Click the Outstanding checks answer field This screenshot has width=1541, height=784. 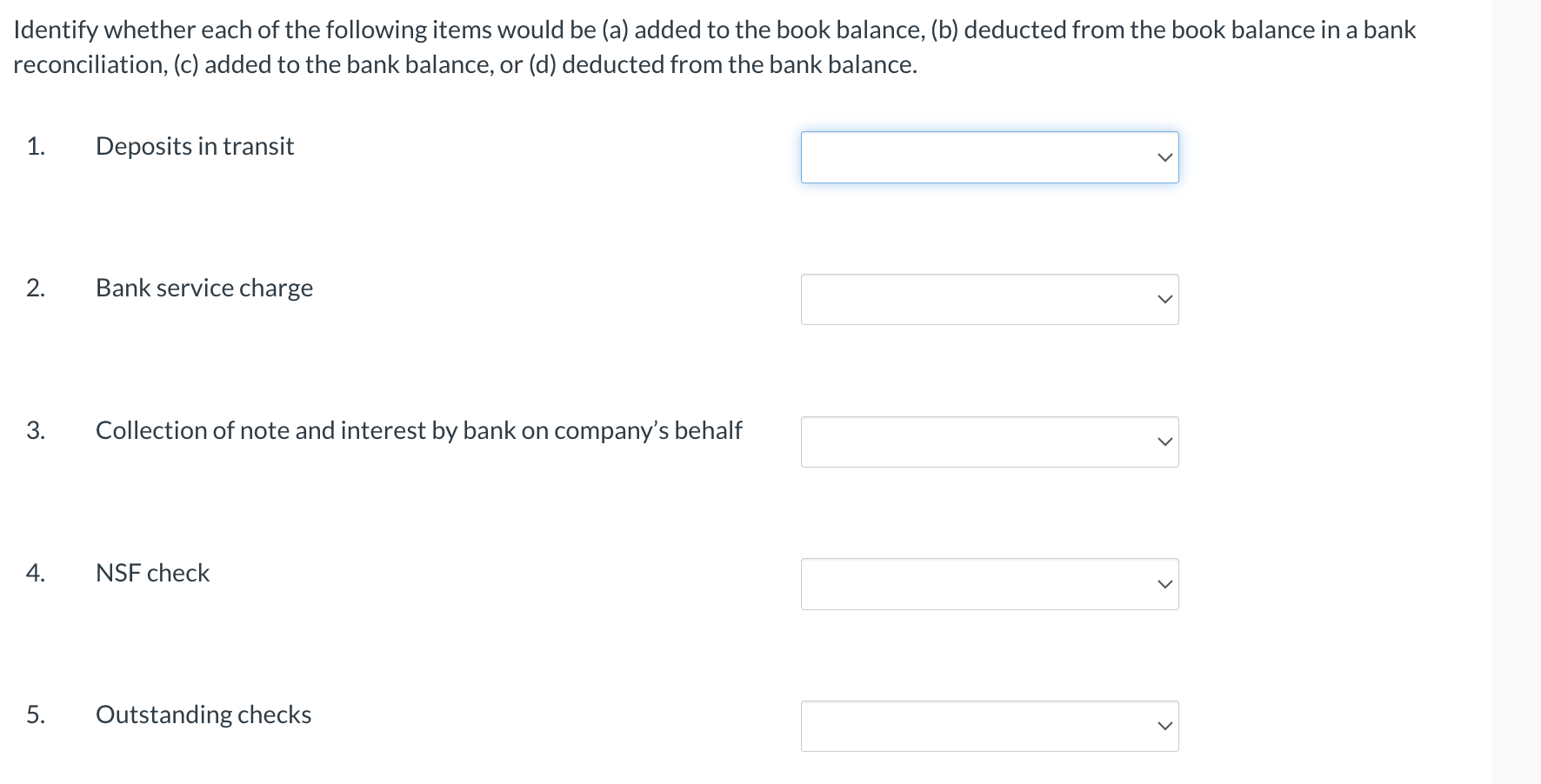click(957, 726)
